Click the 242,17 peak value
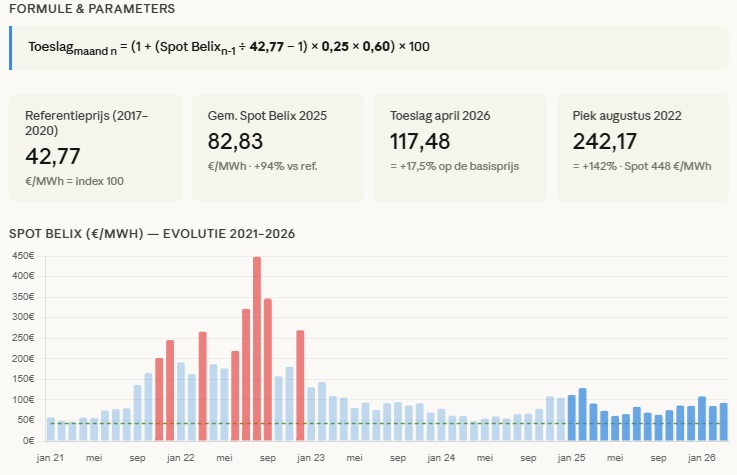Screen dimensions: 737x475 pos(605,142)
